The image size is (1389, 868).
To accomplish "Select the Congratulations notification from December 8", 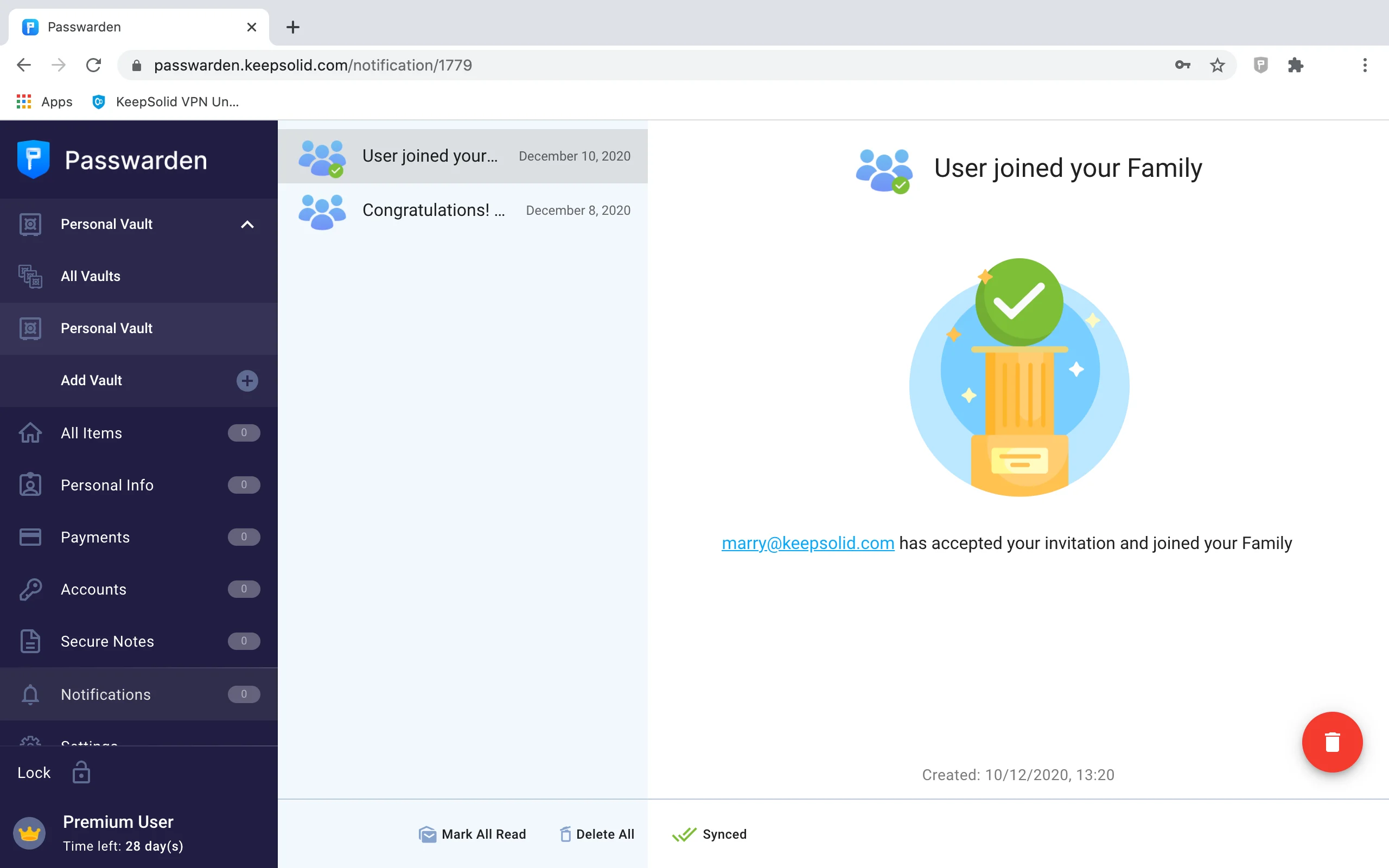I will pos(463,210).
